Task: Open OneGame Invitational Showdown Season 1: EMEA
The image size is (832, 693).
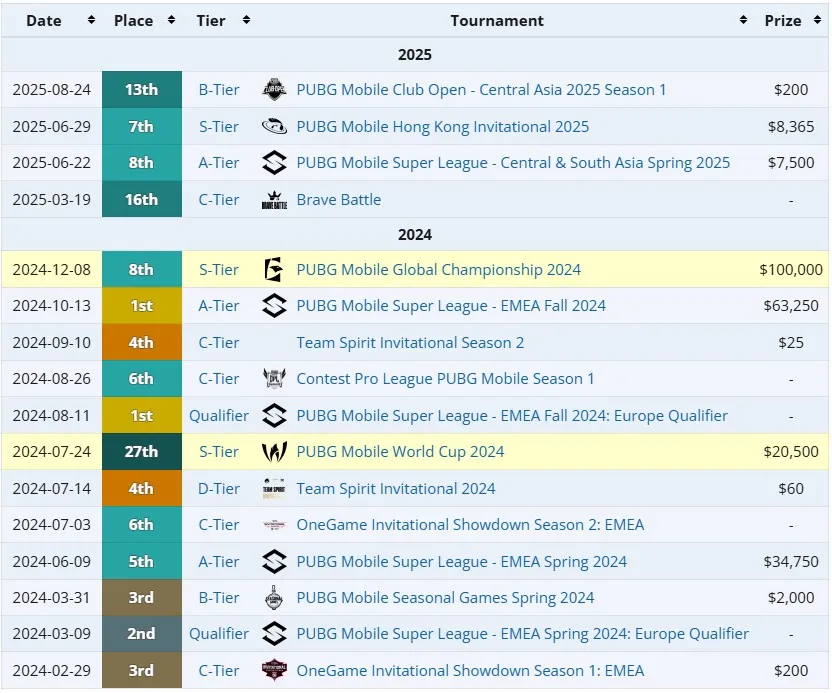Action: coord(470,671)
